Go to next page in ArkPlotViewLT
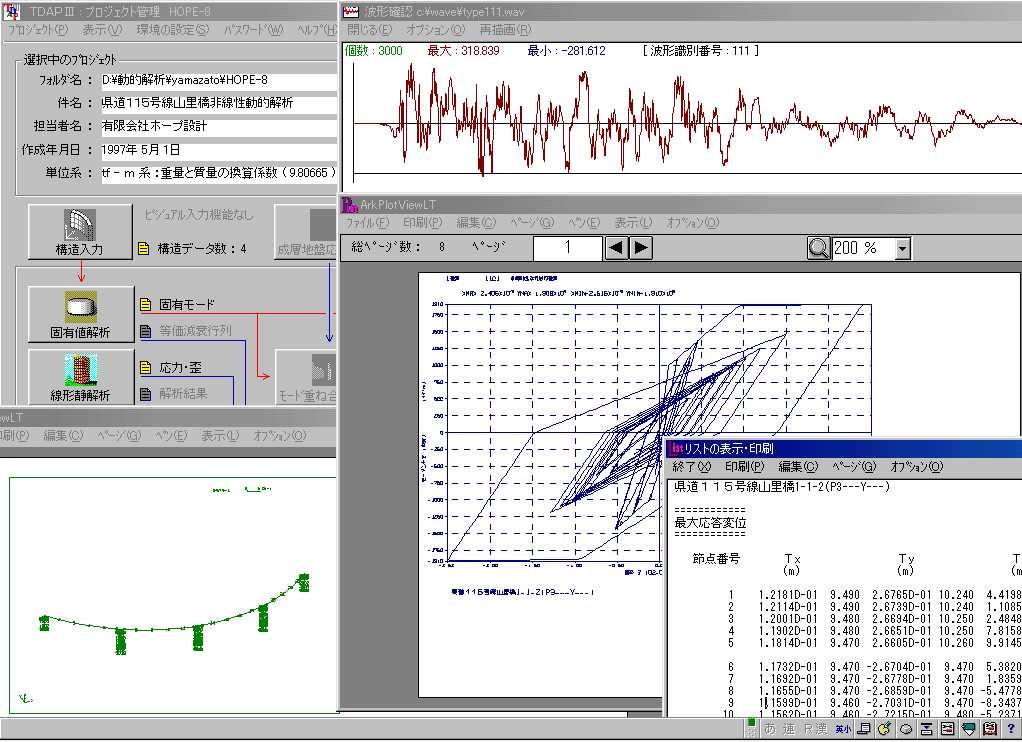Screen dimensions: 1022x742 pyautogui.click(x=641, y=248)
